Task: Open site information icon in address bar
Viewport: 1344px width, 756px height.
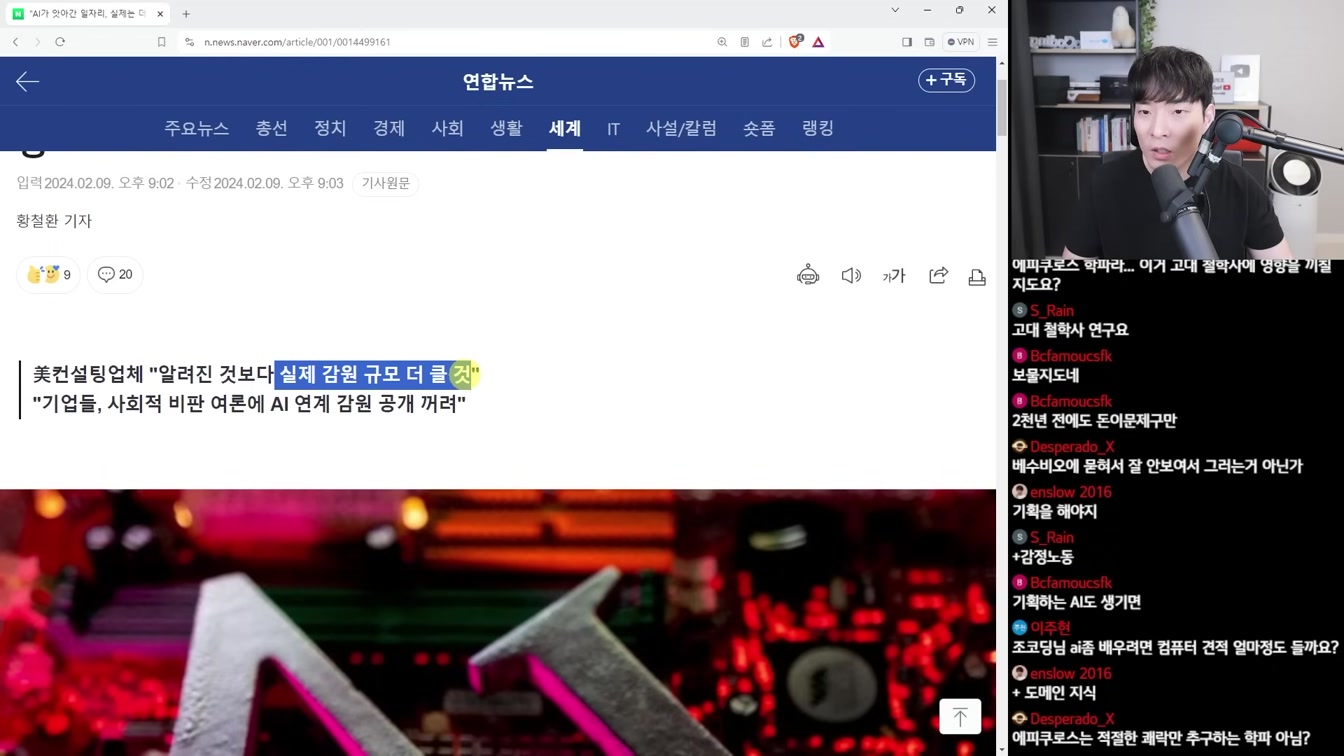Action: 189,42
